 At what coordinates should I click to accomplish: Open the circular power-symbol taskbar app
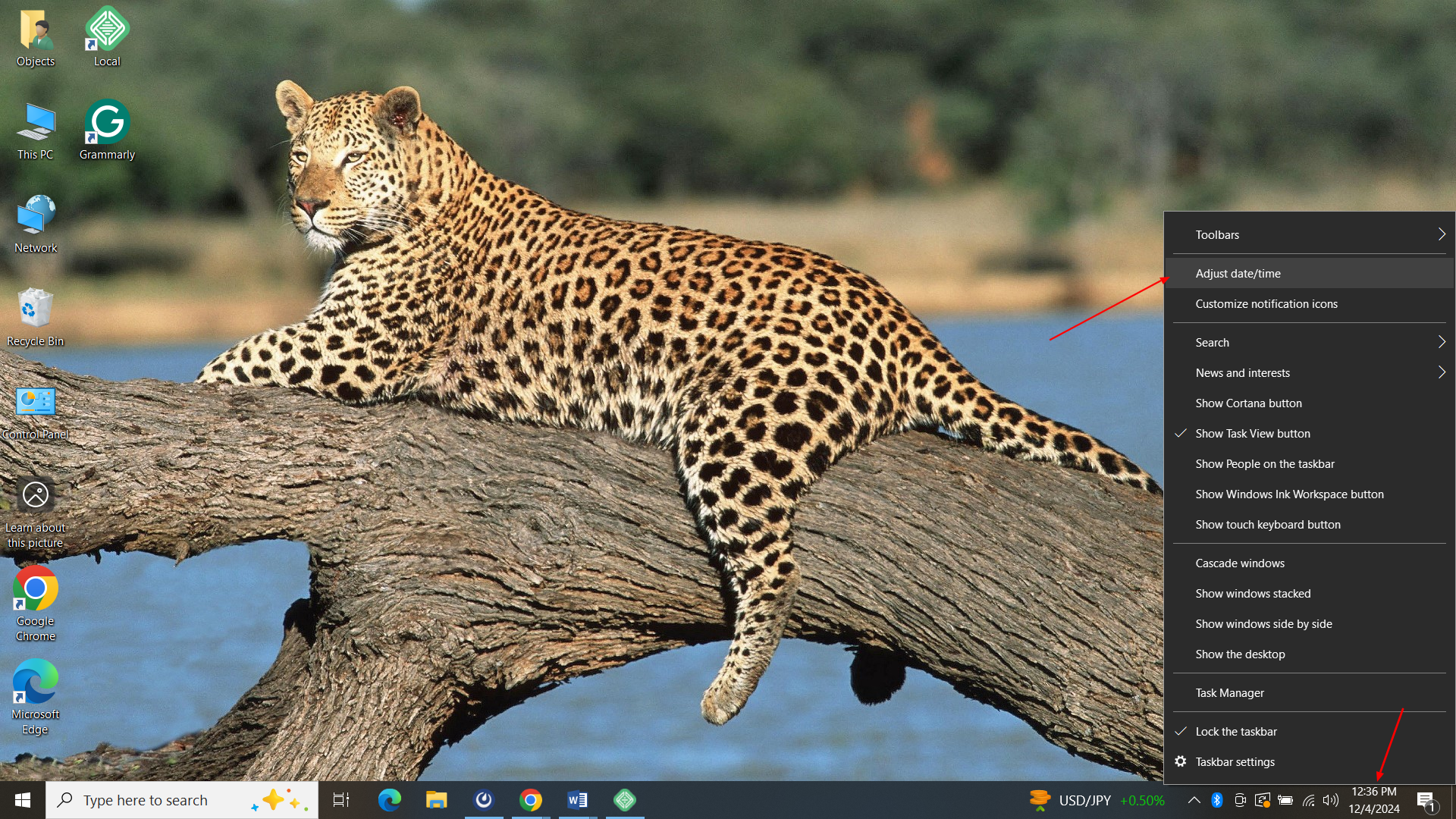[484, 800]
